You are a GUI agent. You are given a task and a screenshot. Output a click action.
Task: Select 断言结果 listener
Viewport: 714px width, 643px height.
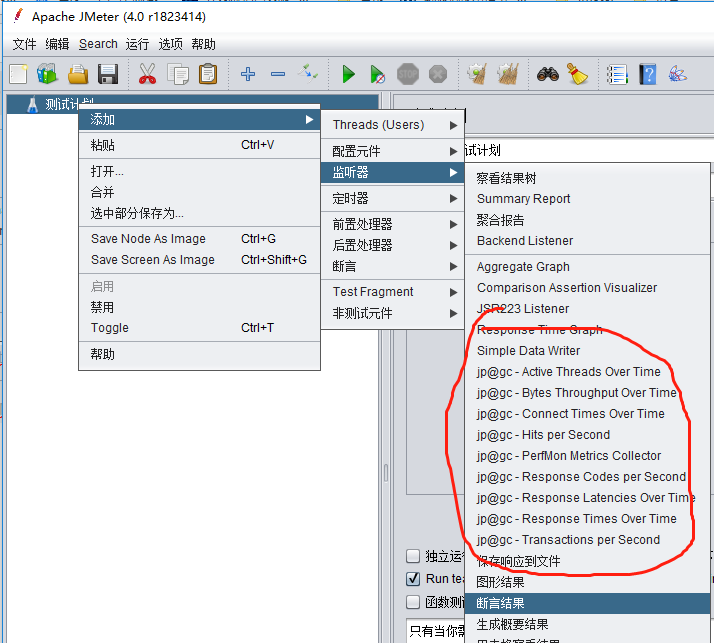click(587, 603)
